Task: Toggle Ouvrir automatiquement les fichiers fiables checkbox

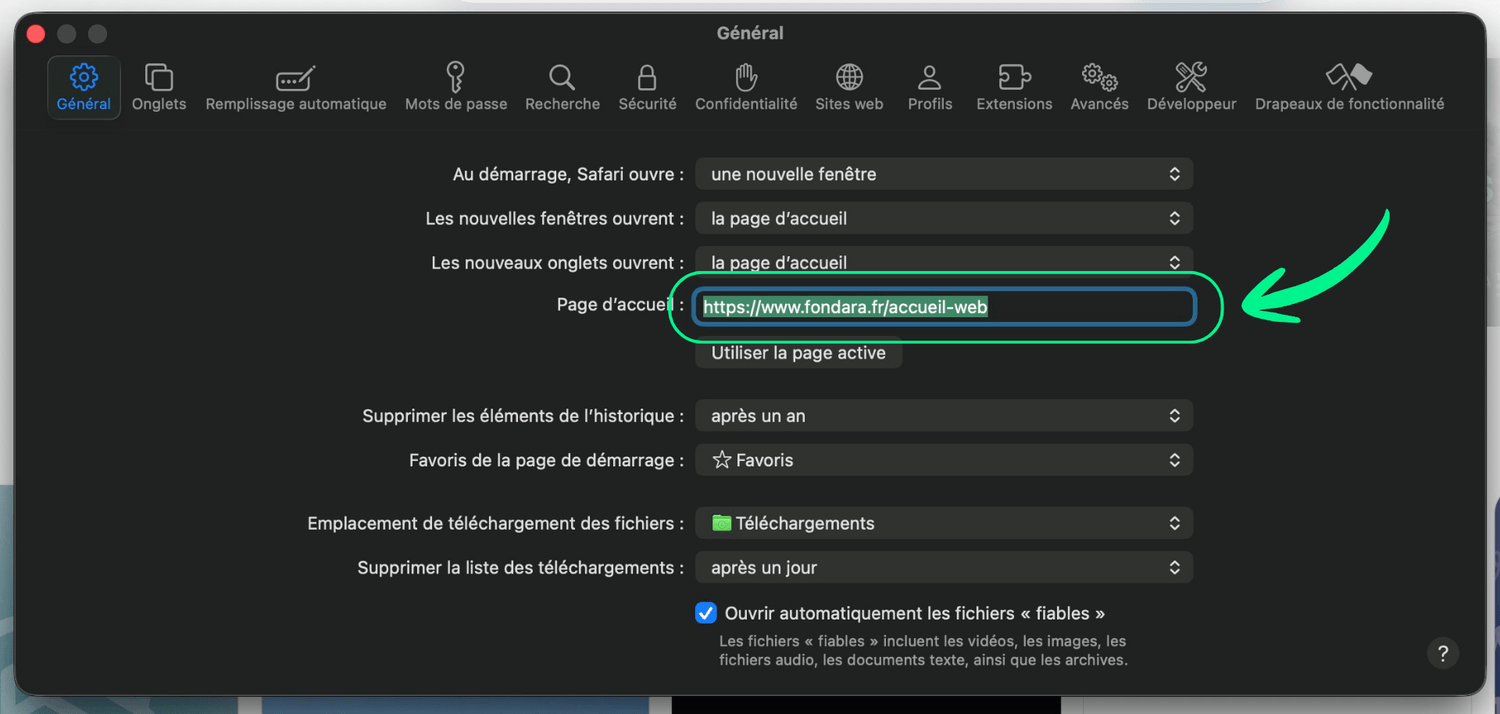Action: click(706, 613)
